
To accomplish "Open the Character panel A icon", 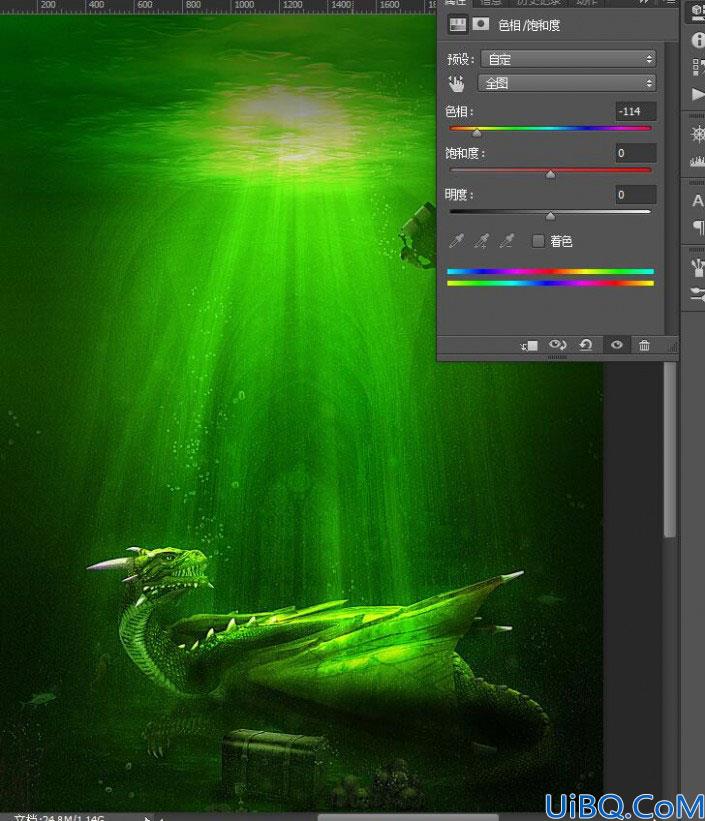I will (x=698, y=201).
